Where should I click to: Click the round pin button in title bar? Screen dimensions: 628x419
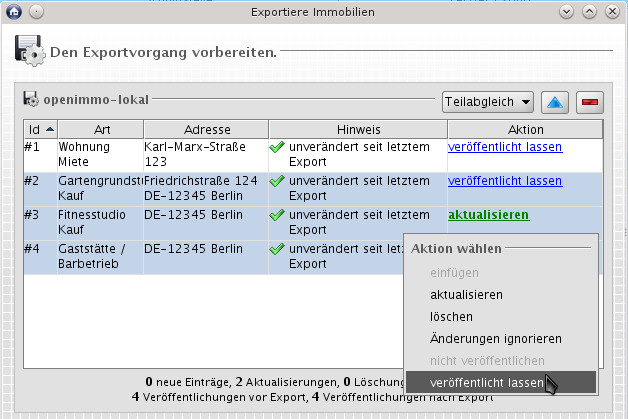[35, 12]
